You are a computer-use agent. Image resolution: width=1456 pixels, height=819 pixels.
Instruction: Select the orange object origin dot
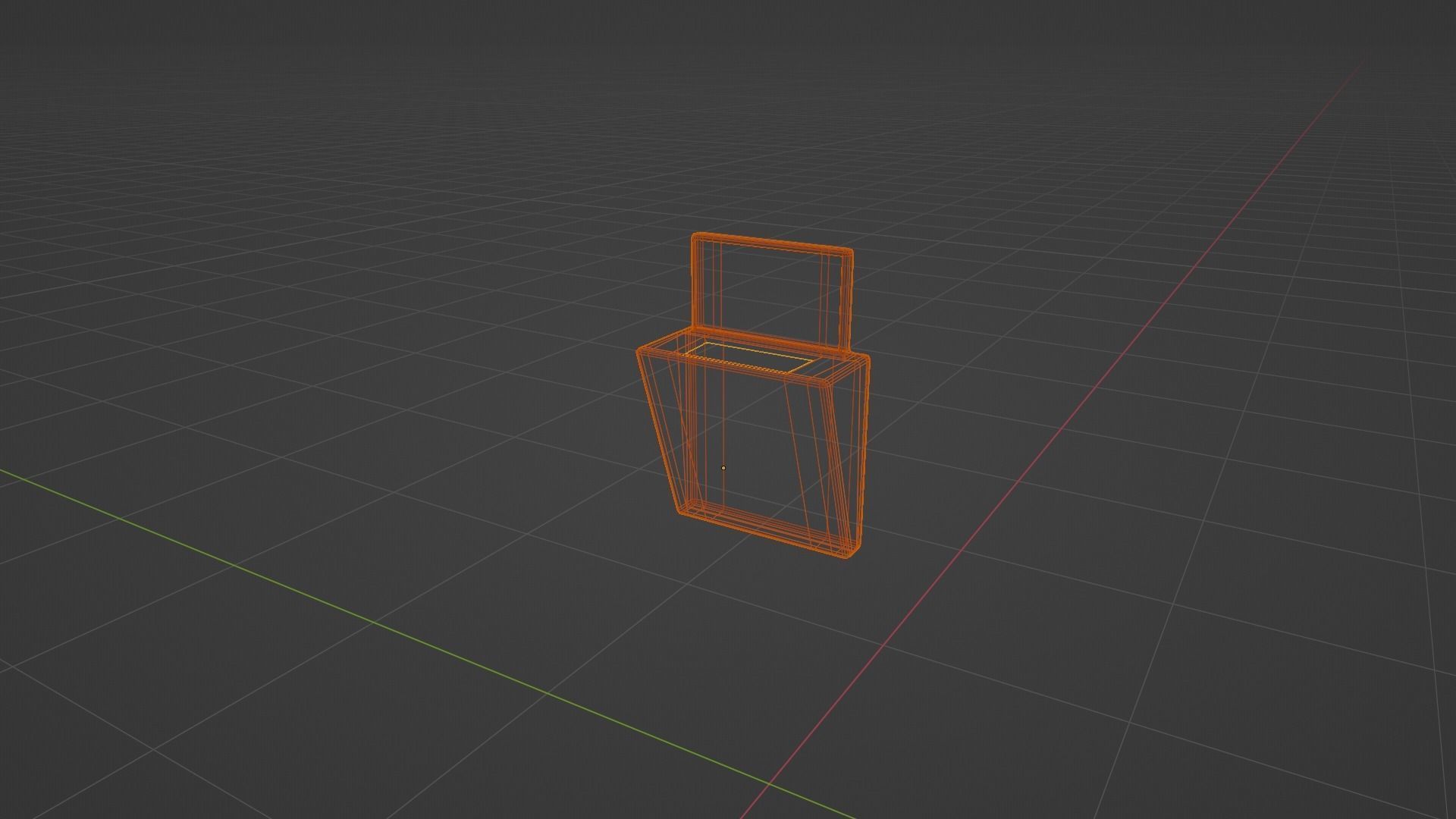[x=723, y=468]
